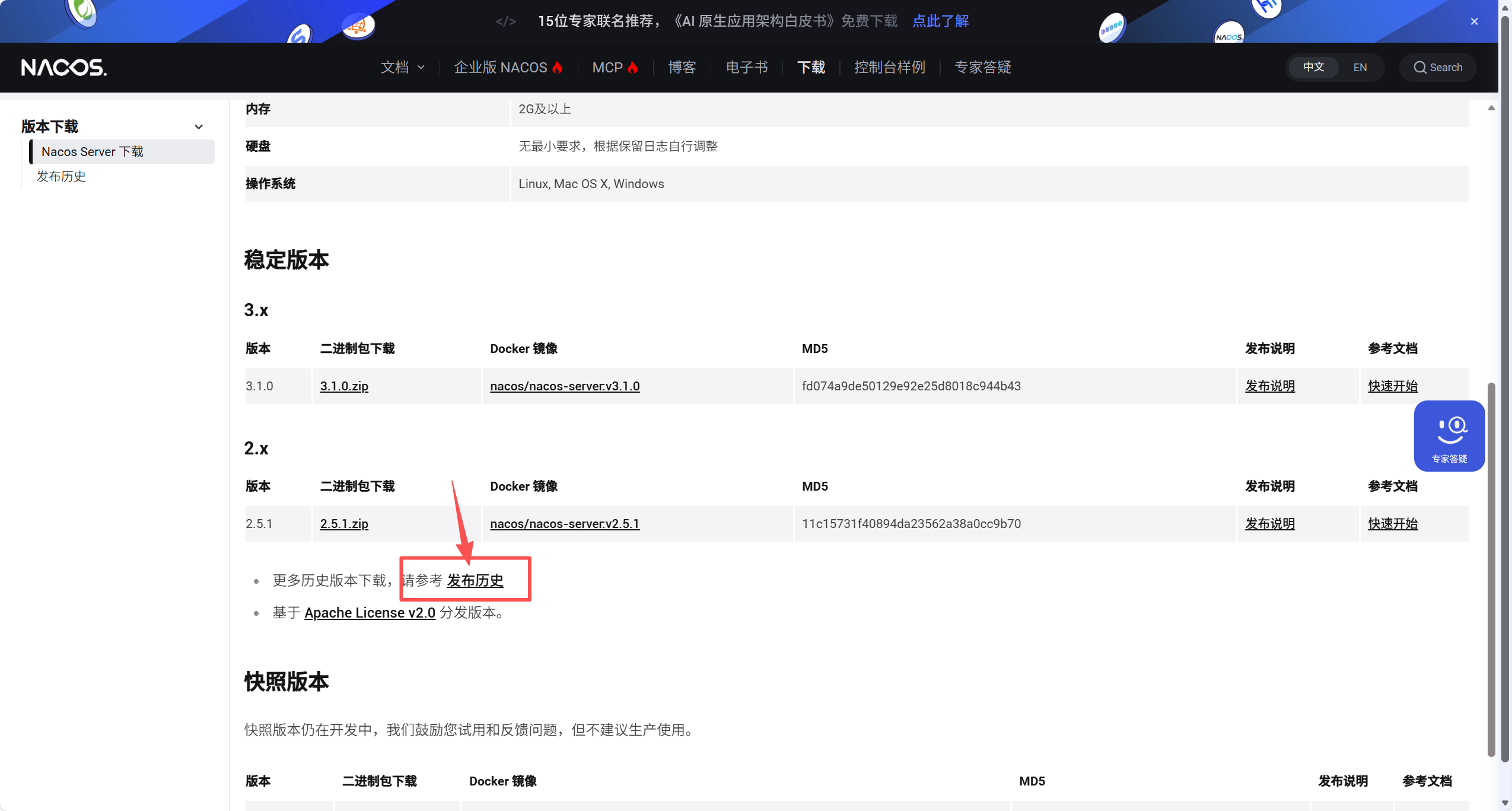The width and height of the screenshot is (1512, 811).
Task: Click the NACOS logo
Action: tap(63, 67)
